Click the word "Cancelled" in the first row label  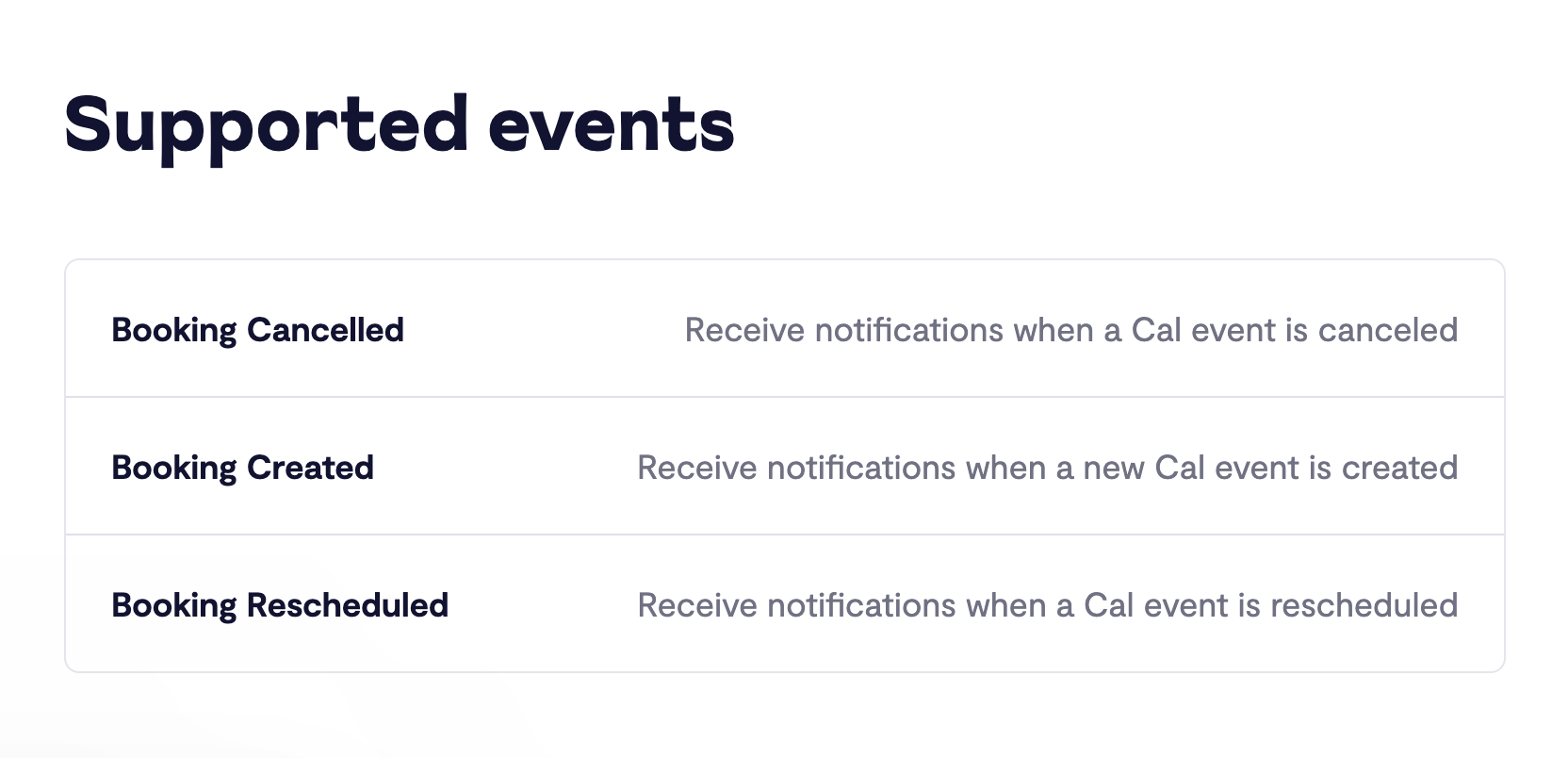click(325, 330)
